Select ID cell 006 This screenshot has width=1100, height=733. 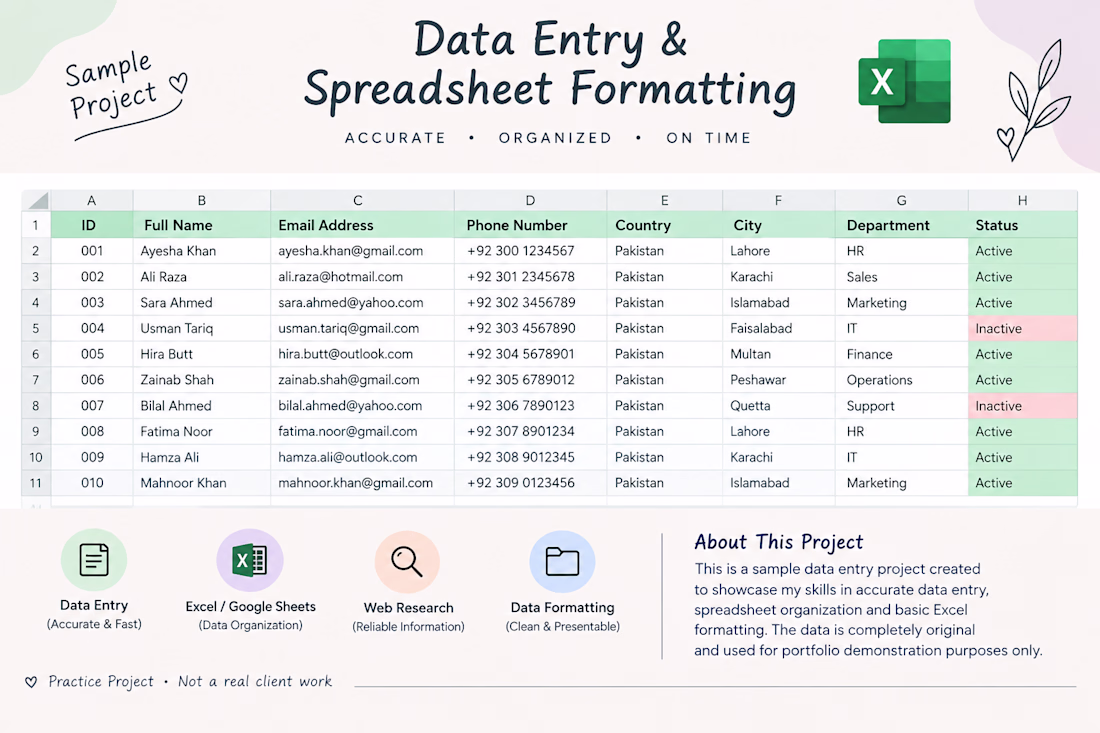[91, 380]
